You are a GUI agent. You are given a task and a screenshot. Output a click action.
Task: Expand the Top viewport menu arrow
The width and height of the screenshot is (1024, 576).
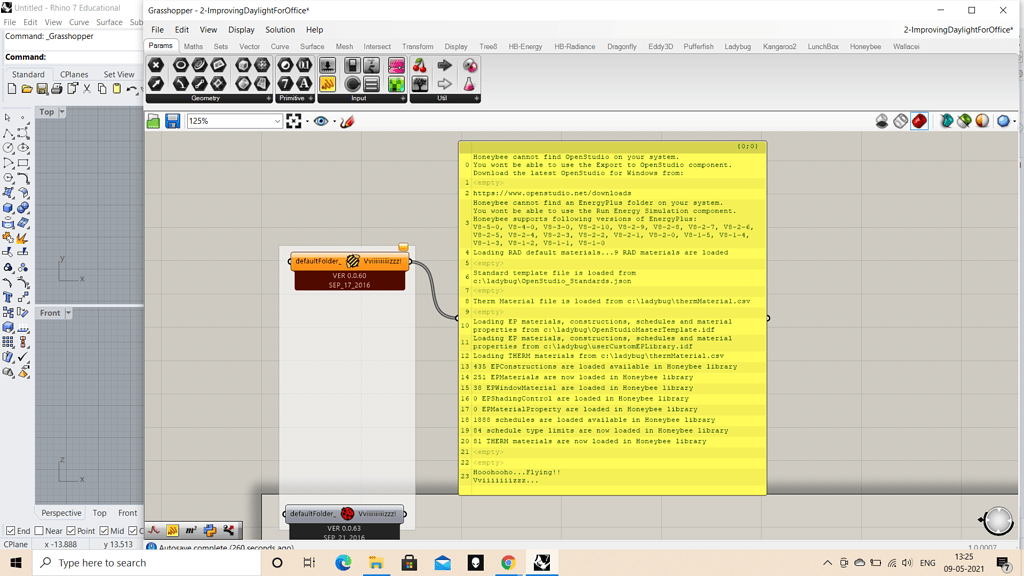coord(62,112)
